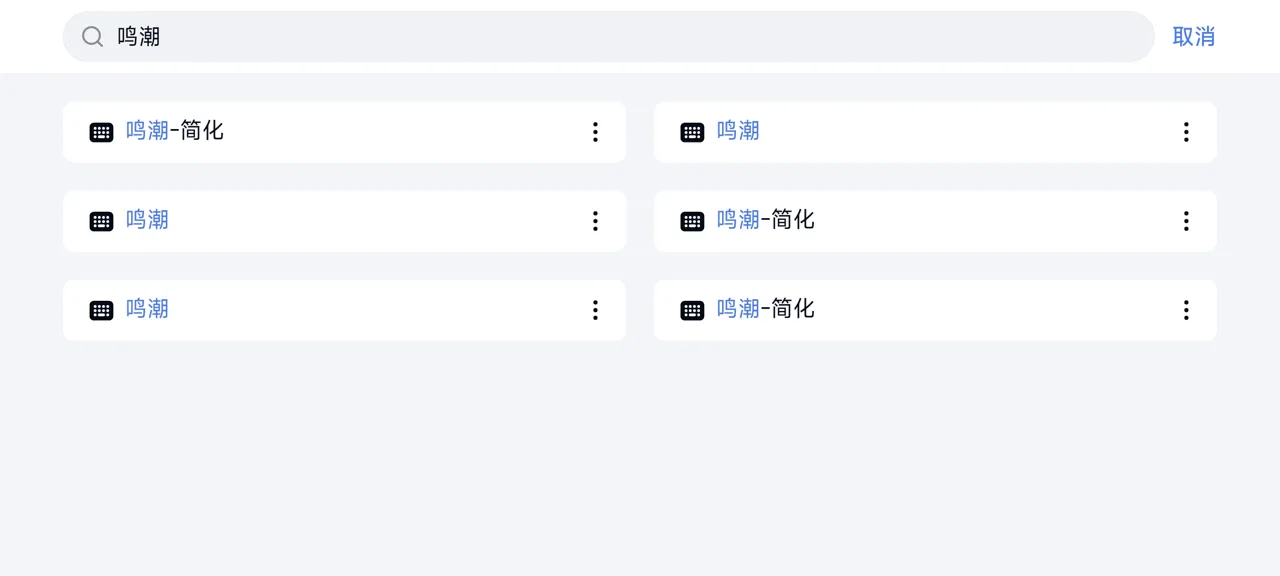Screen dimensions: 1280x576
Task: Show more options for middle-right 鸣潮-简化
Action: [1186, 221]
